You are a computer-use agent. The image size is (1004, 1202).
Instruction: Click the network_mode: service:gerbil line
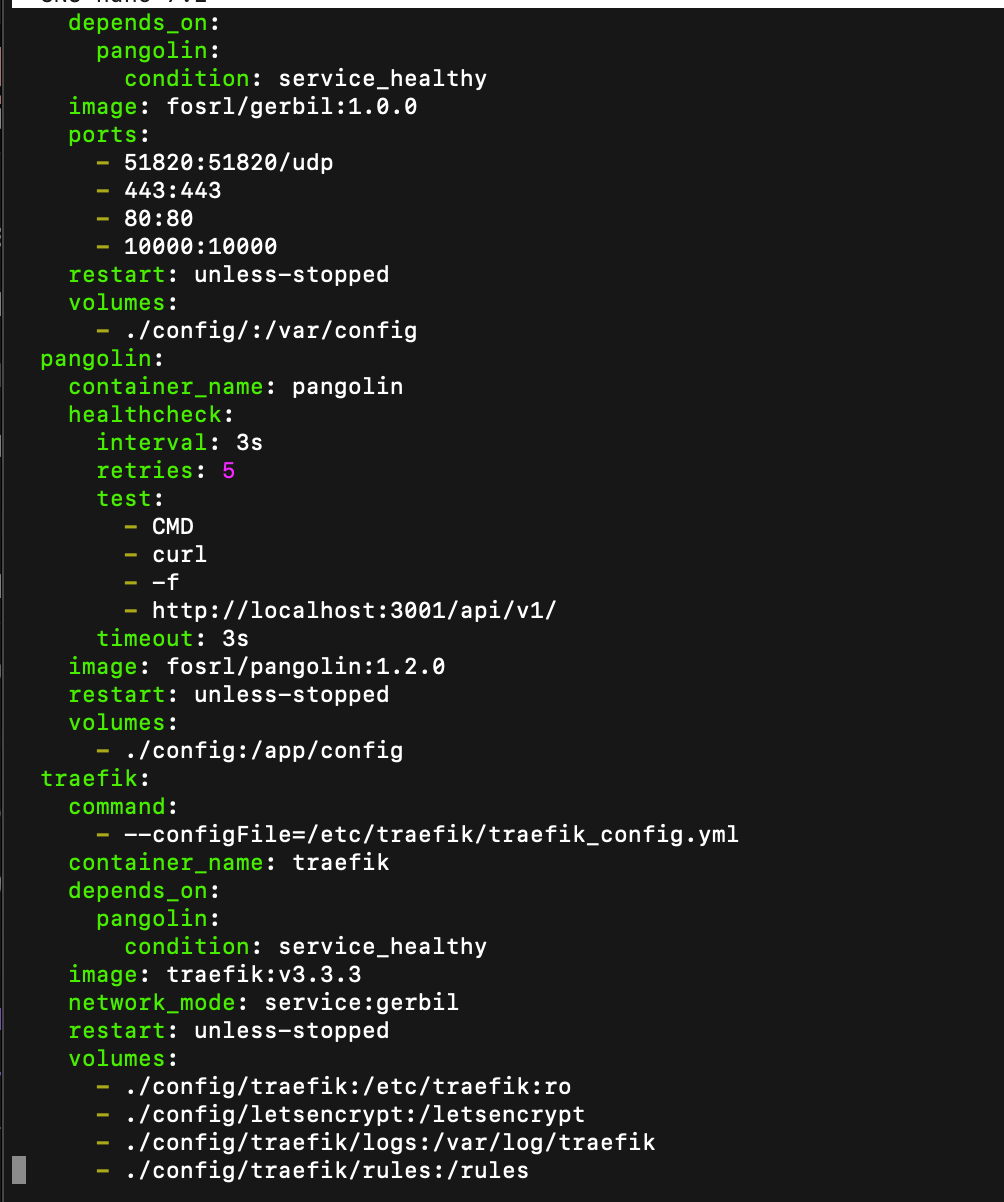pos(264,1002)
